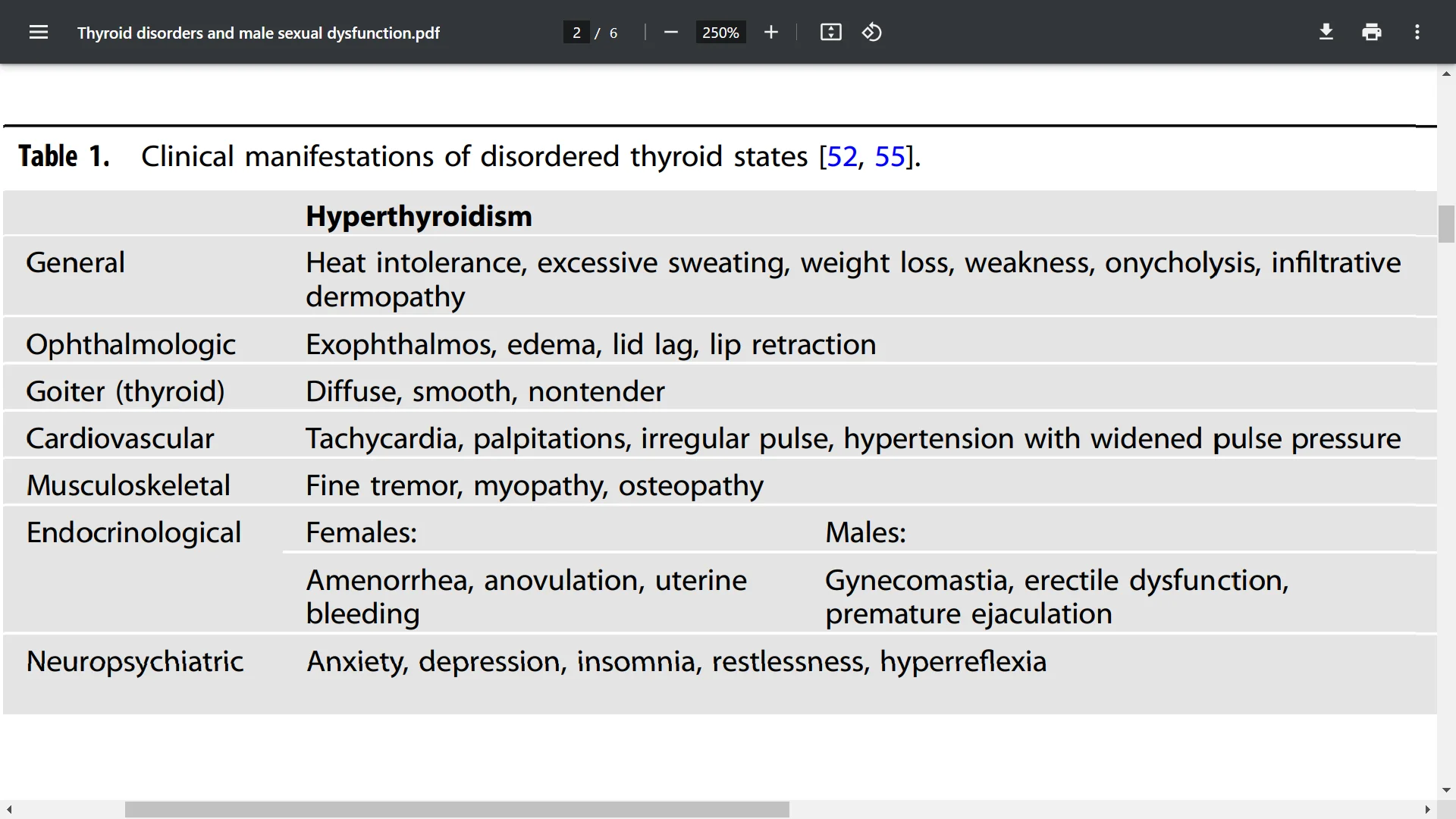Click the 'Table 1.' caption label

[64, 156]
